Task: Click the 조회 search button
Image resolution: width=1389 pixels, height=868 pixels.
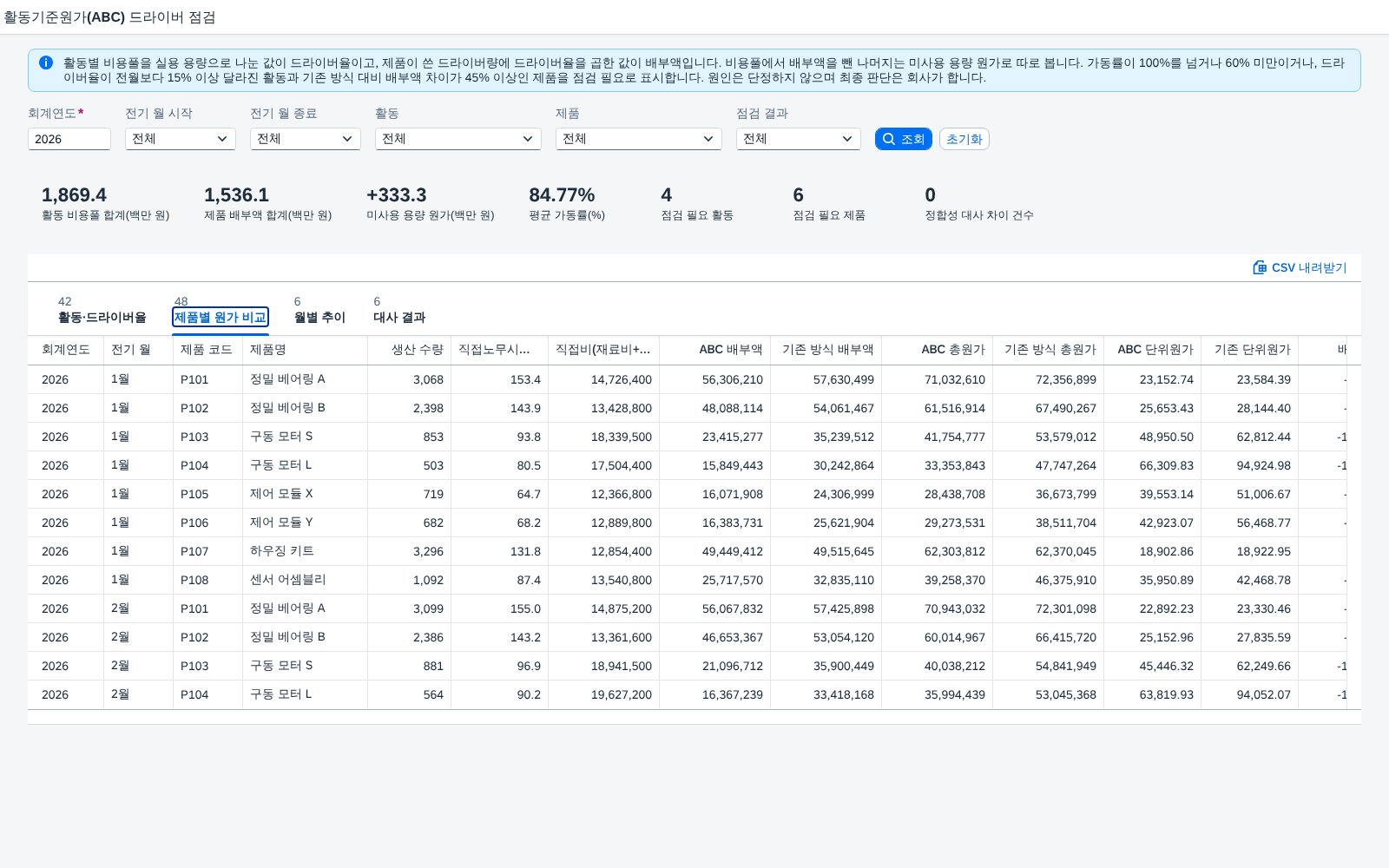Action: [904, 139]
